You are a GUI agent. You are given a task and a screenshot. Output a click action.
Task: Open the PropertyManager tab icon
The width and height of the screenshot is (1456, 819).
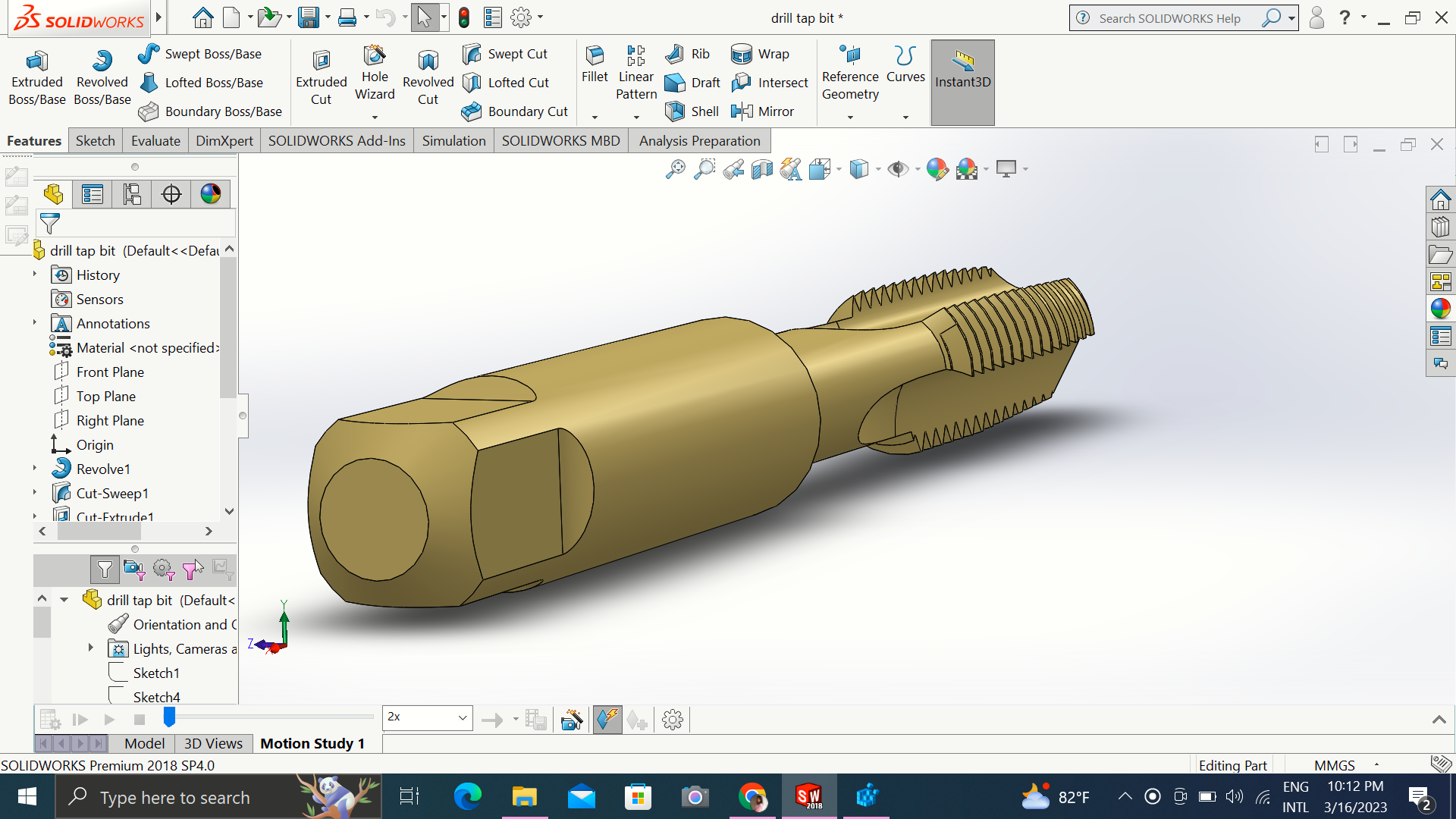(93, 195)
